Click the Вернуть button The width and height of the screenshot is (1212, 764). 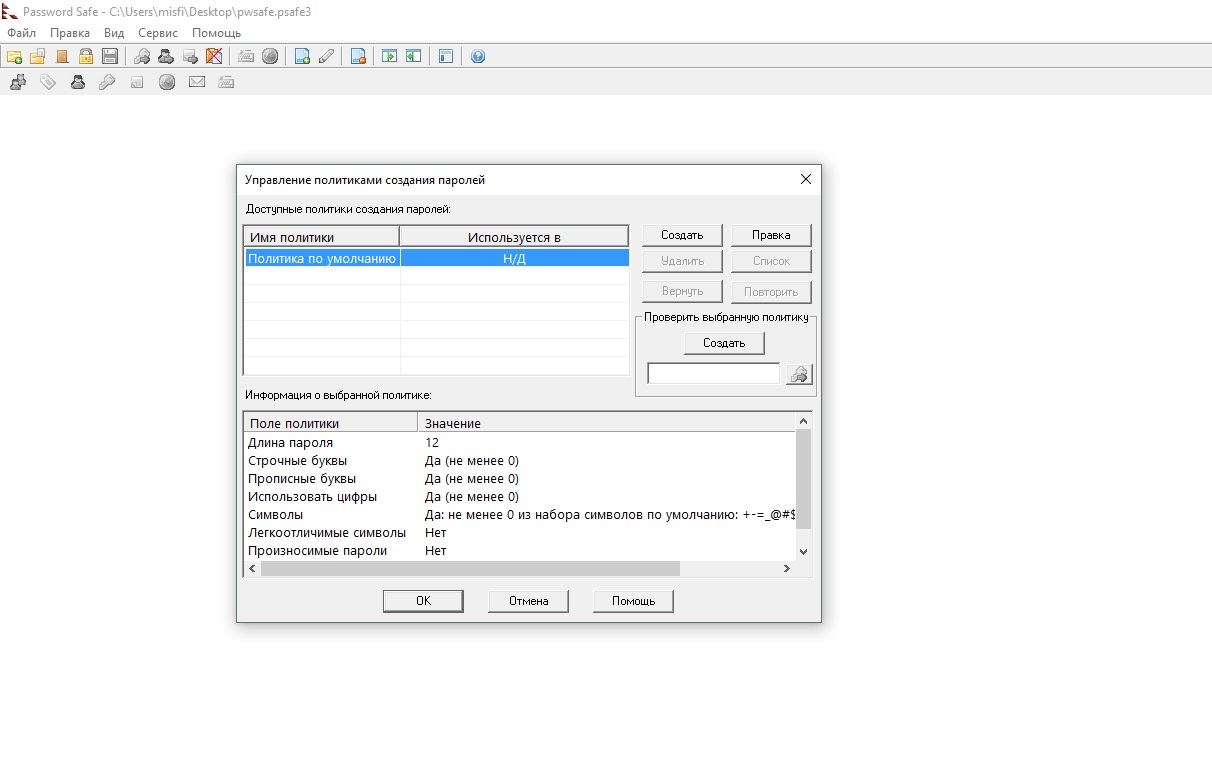(x=682, y=292)
